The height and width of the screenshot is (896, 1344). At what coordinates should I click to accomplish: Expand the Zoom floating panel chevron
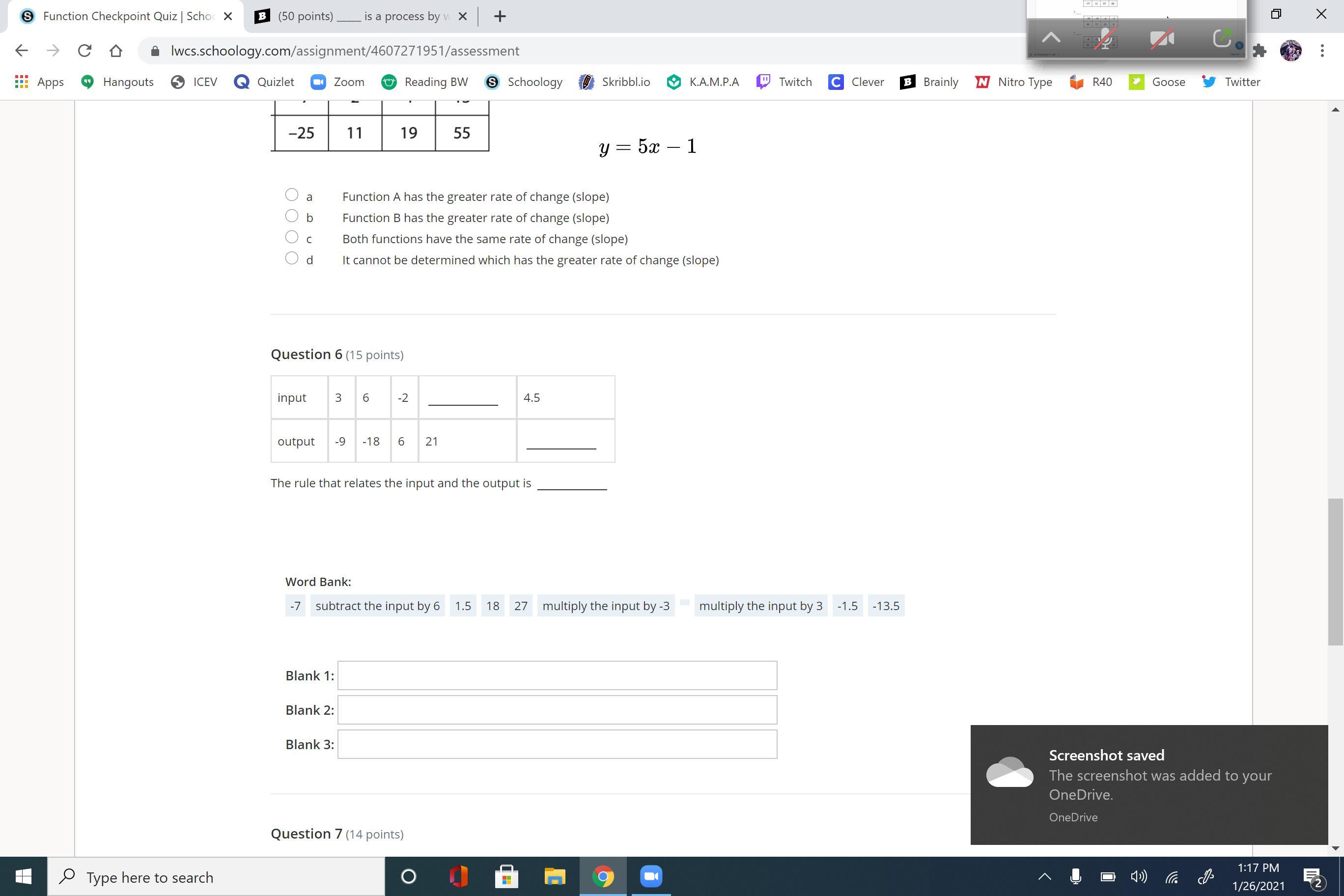1051,38
